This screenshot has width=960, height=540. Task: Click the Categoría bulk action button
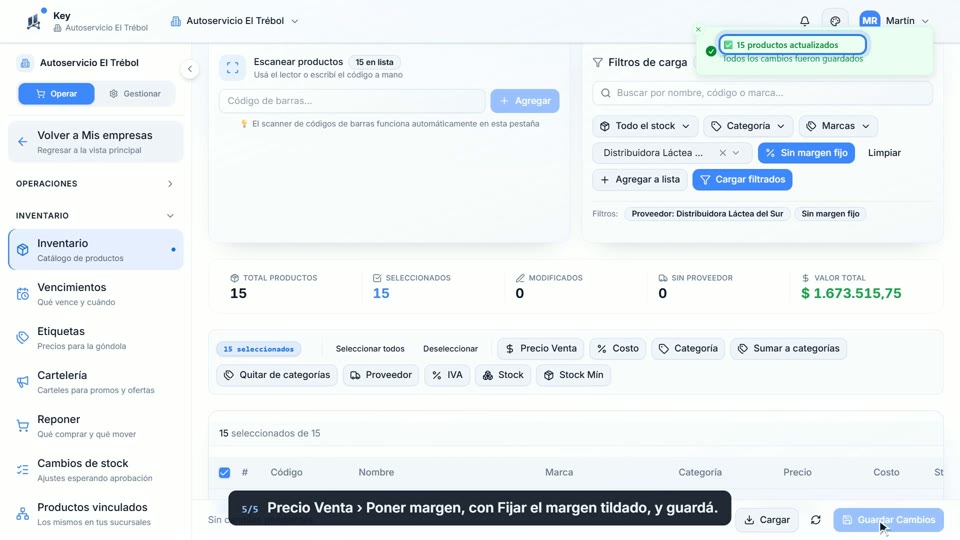click(x=688, y=348)
